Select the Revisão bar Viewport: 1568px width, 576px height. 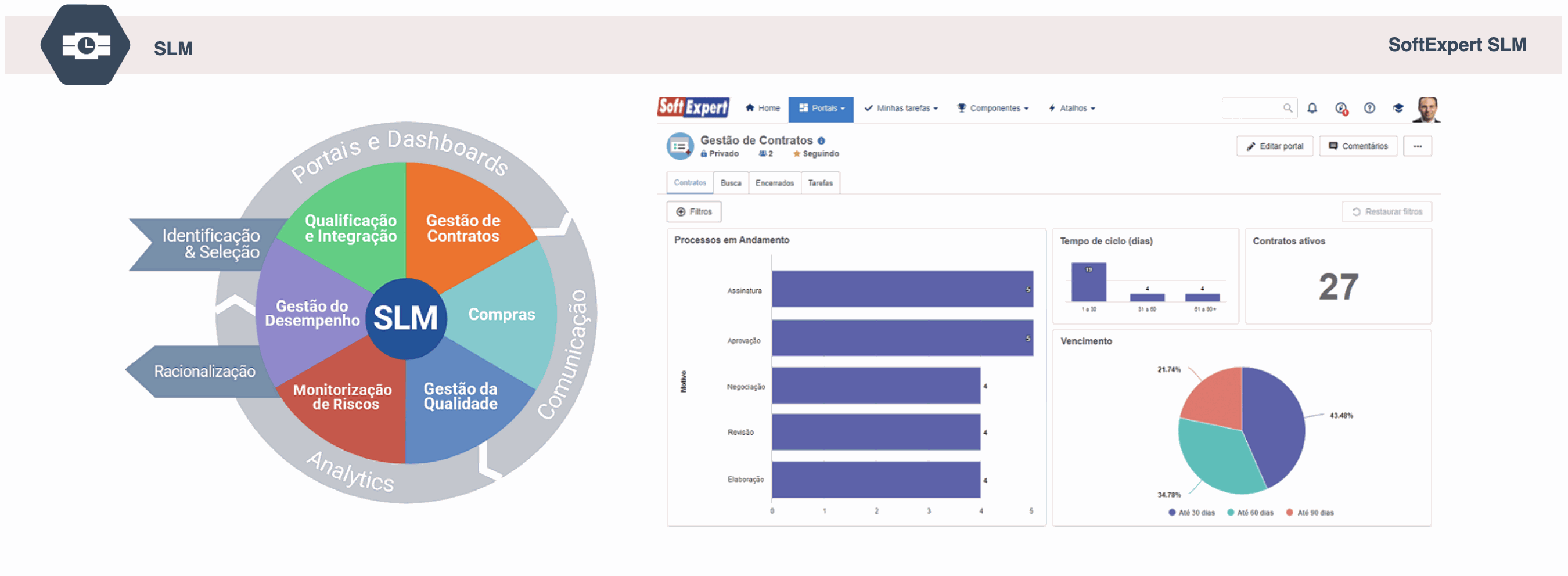pyautogui.click(x=876, y=433)
